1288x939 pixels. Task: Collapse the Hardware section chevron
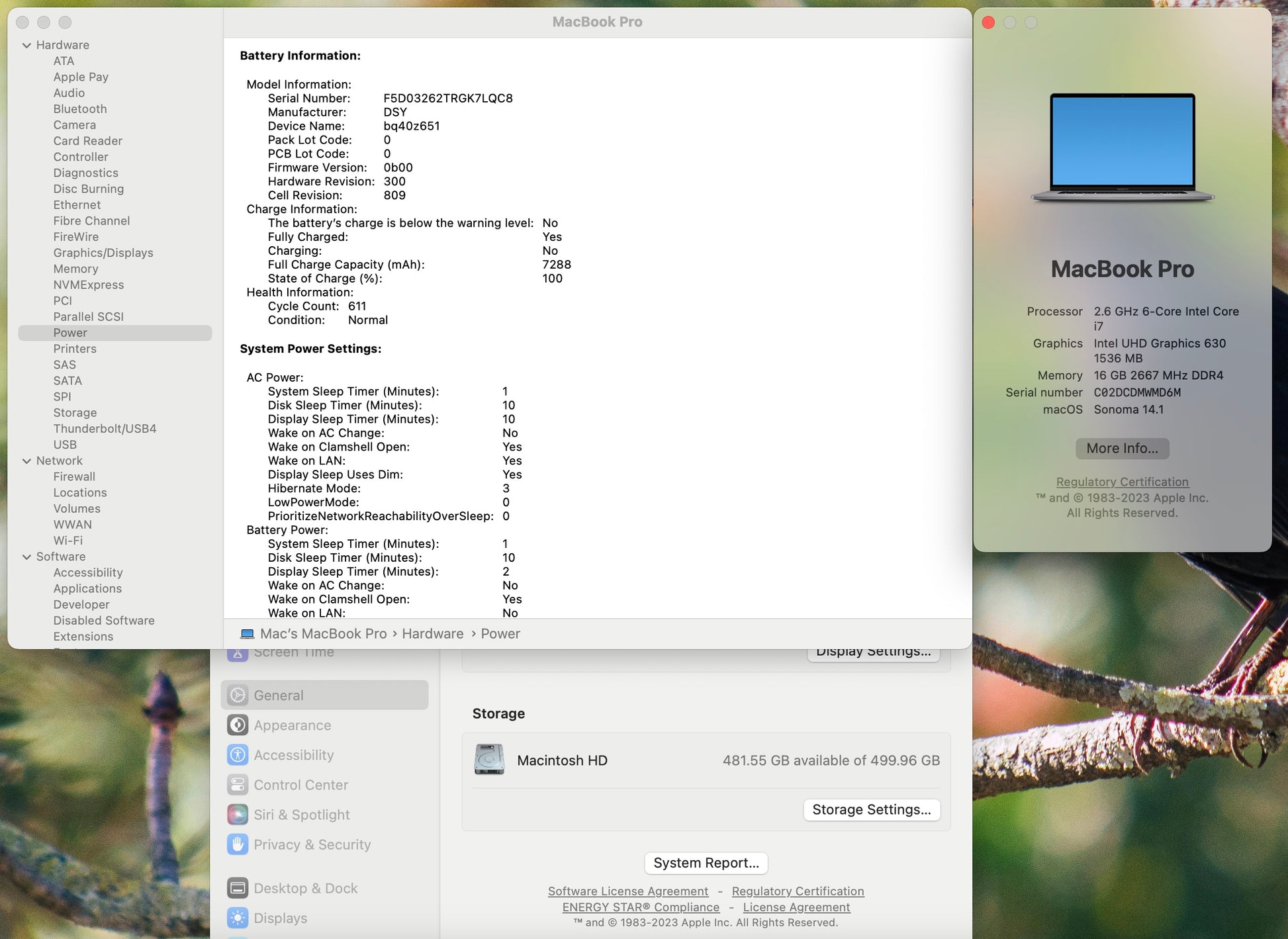coord(26,45)
